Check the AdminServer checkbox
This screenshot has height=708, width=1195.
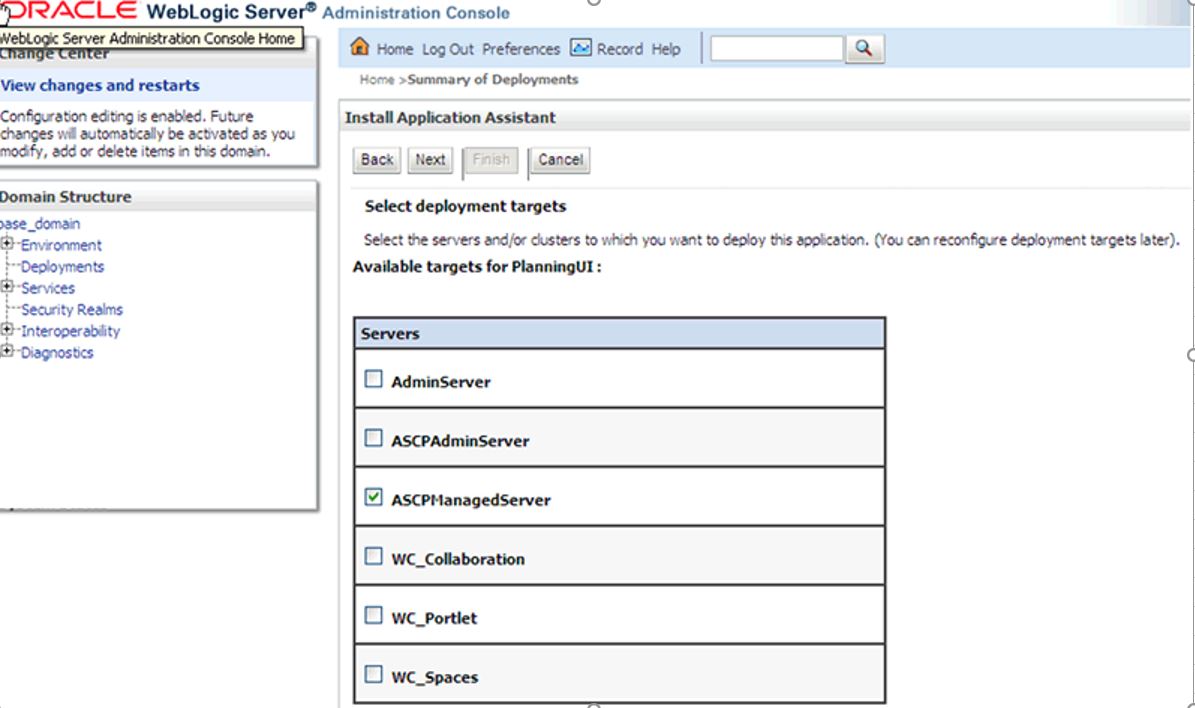pos(373,379)
